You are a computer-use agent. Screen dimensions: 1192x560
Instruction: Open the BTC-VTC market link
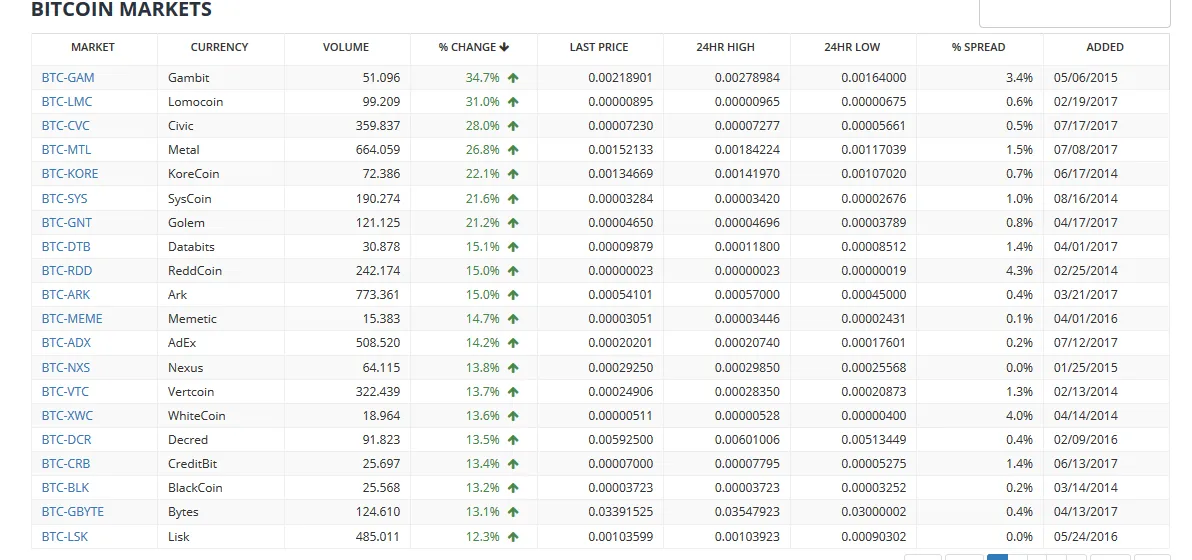(65, 392)
